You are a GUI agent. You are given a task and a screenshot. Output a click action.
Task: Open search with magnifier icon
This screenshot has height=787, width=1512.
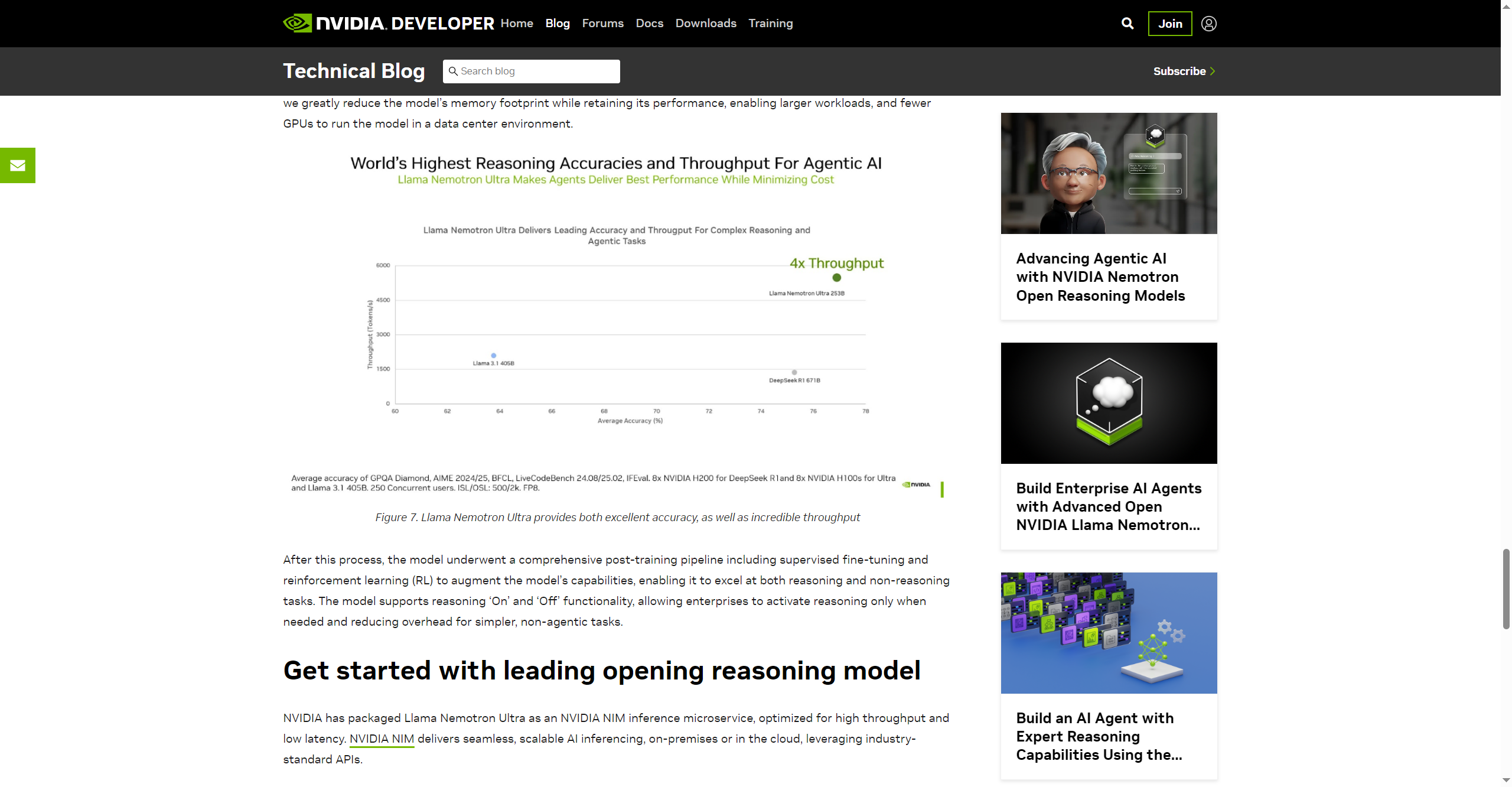[1127, 24]
